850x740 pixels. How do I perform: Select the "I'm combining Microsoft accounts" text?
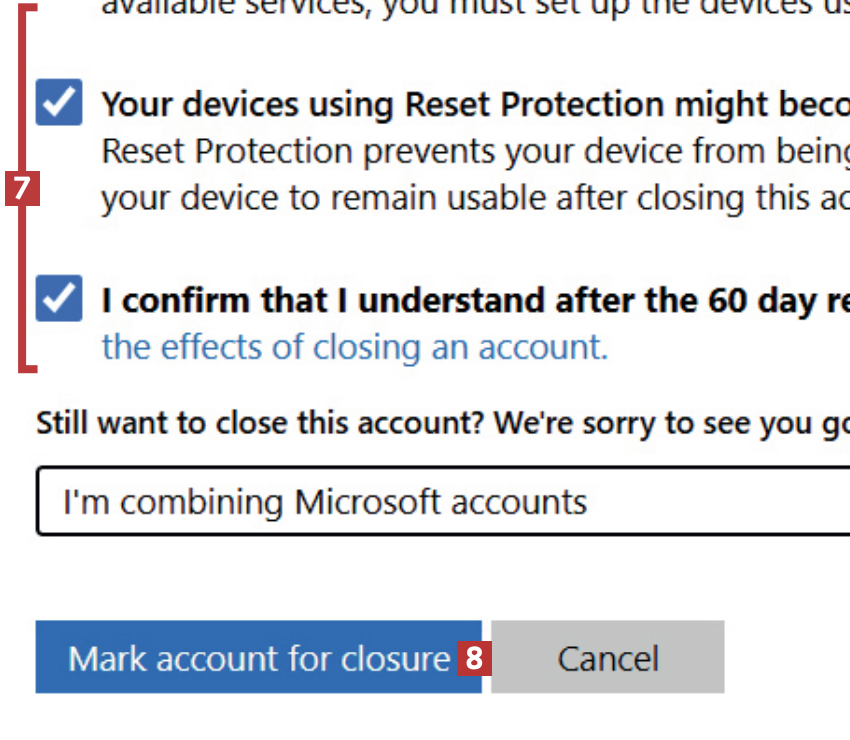(324, 501)
